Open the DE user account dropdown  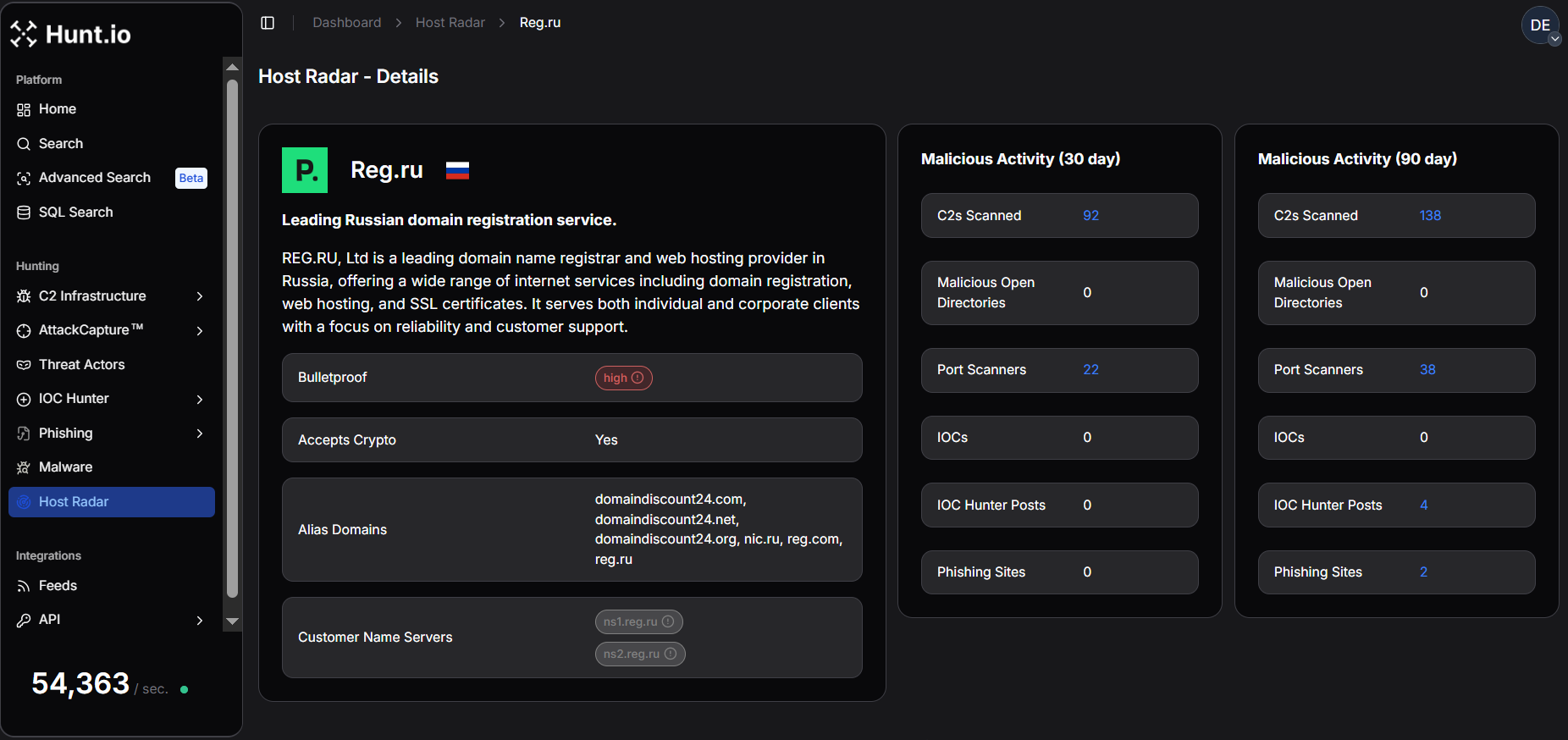tap(1540, 25)
